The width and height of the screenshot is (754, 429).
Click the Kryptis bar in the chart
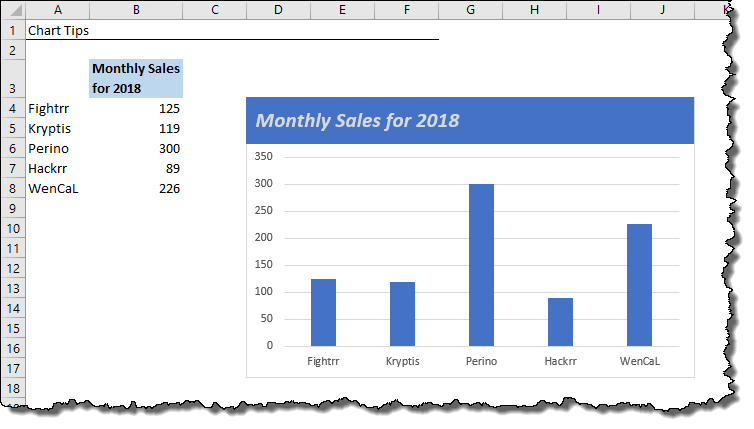(x=402, y=314)
